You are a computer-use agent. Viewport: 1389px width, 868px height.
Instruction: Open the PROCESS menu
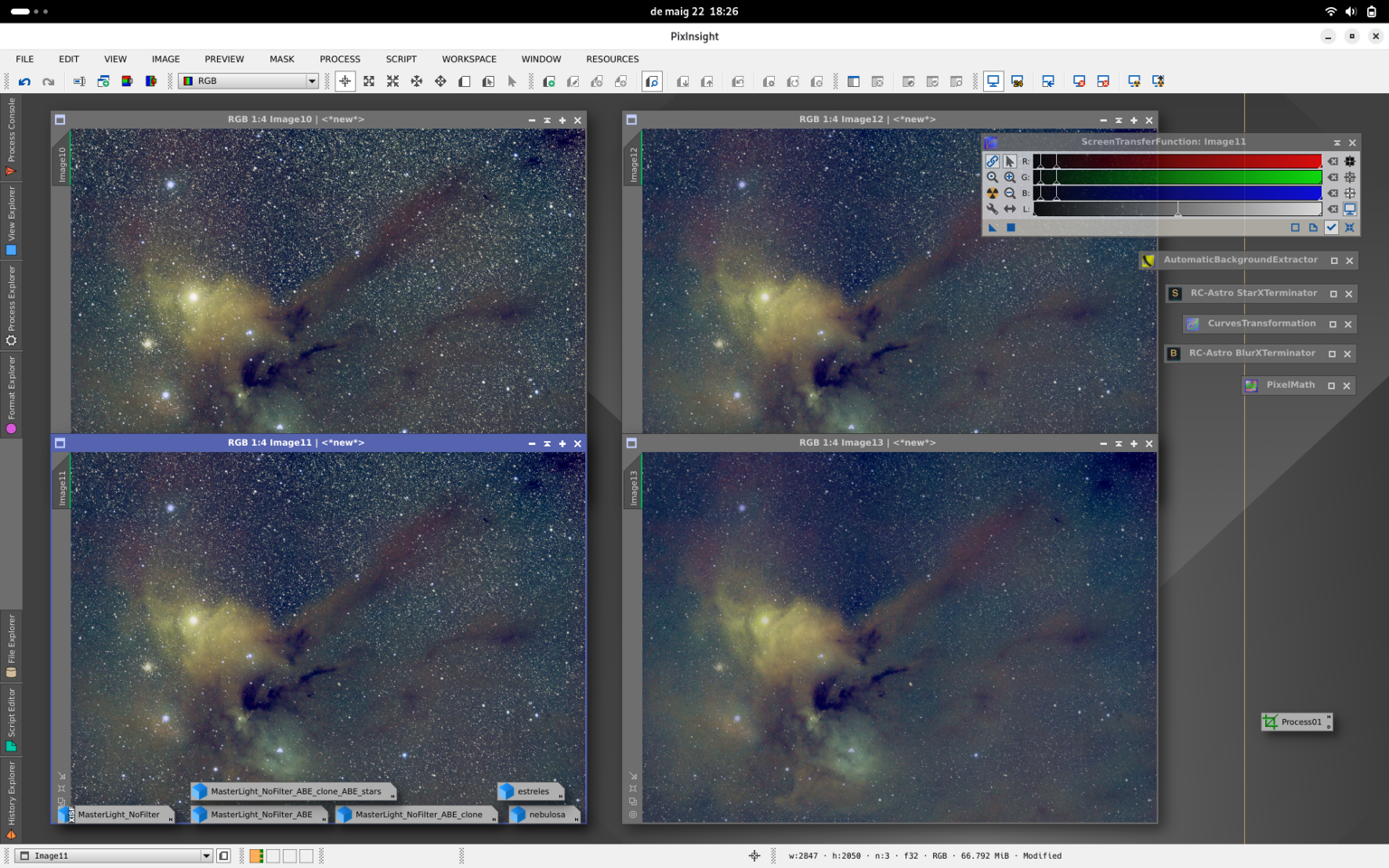(x=340, y=59)
